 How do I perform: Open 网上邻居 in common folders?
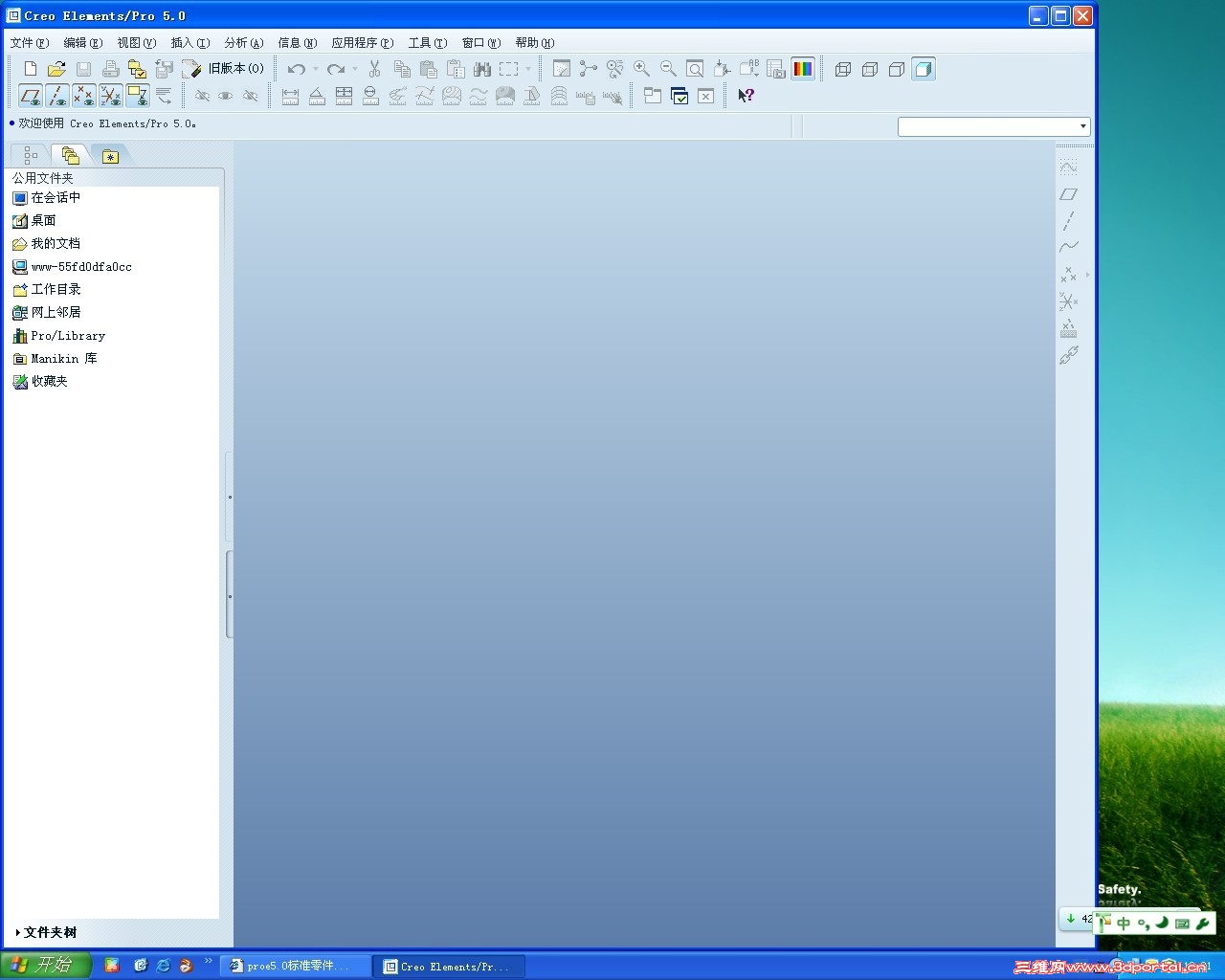tap(46, 312)
